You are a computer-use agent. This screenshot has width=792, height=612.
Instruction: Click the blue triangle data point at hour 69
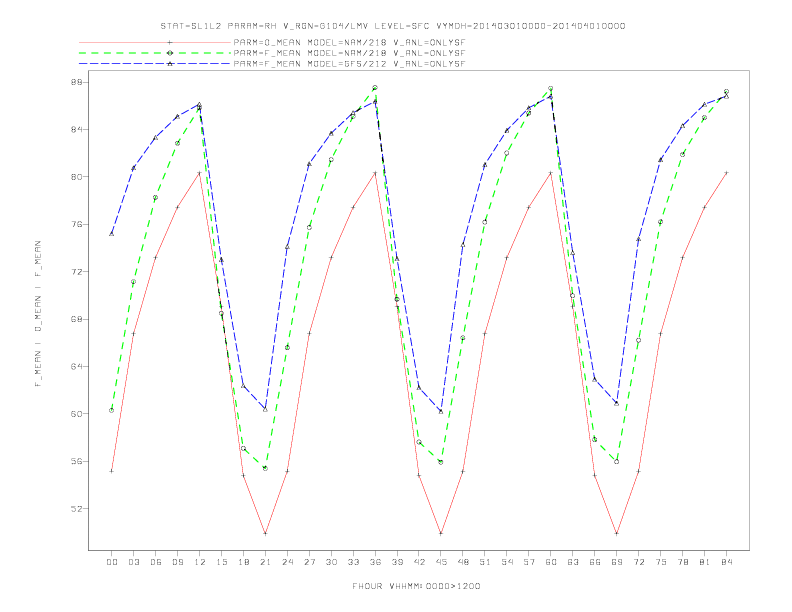(x=617, y=403)
